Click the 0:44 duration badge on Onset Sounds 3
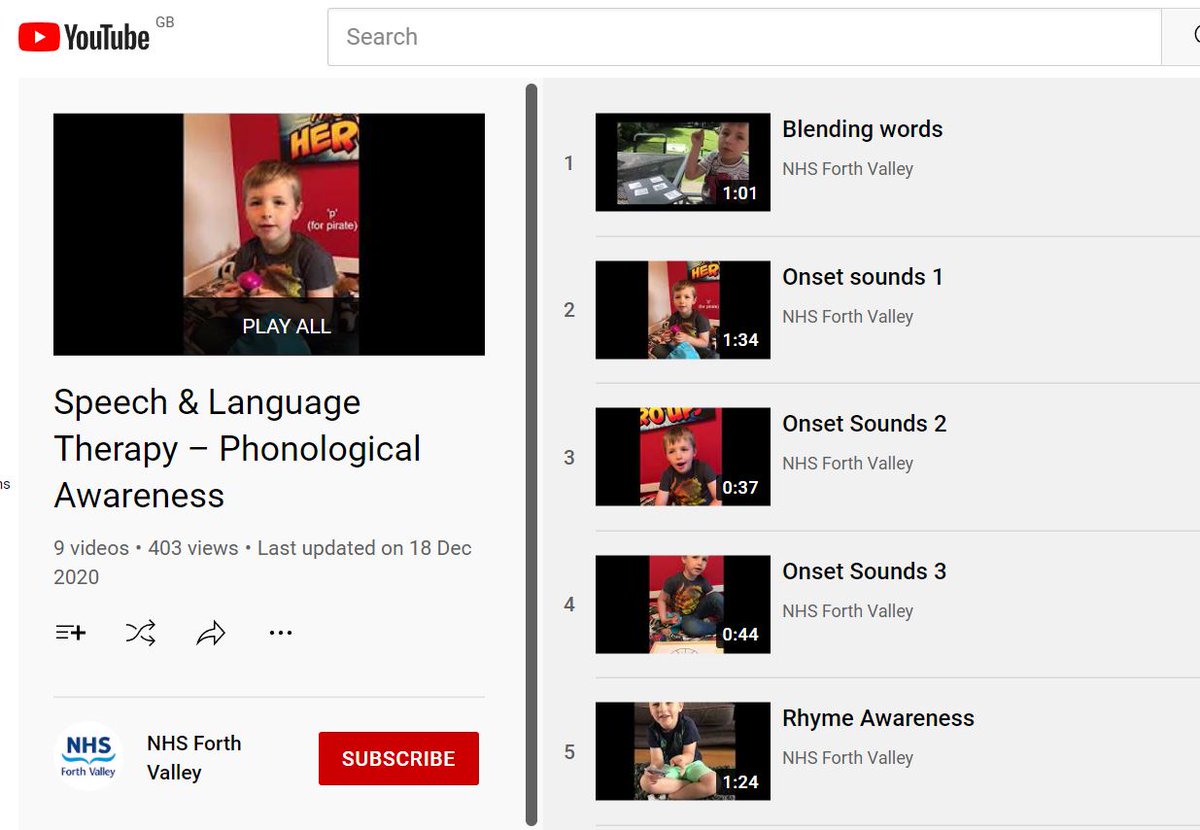Viewport: 1200px width, 830px height. (740, 635)
